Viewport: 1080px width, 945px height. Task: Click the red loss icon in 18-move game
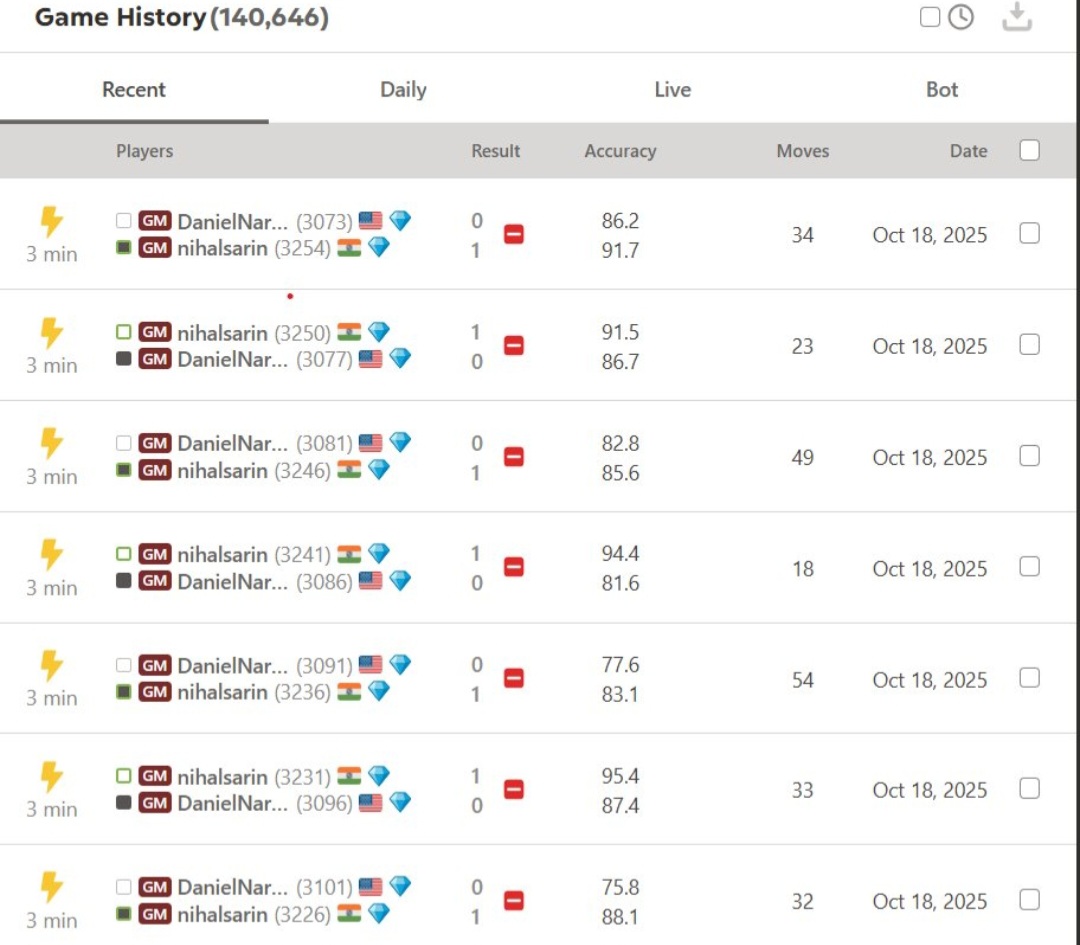514,567
